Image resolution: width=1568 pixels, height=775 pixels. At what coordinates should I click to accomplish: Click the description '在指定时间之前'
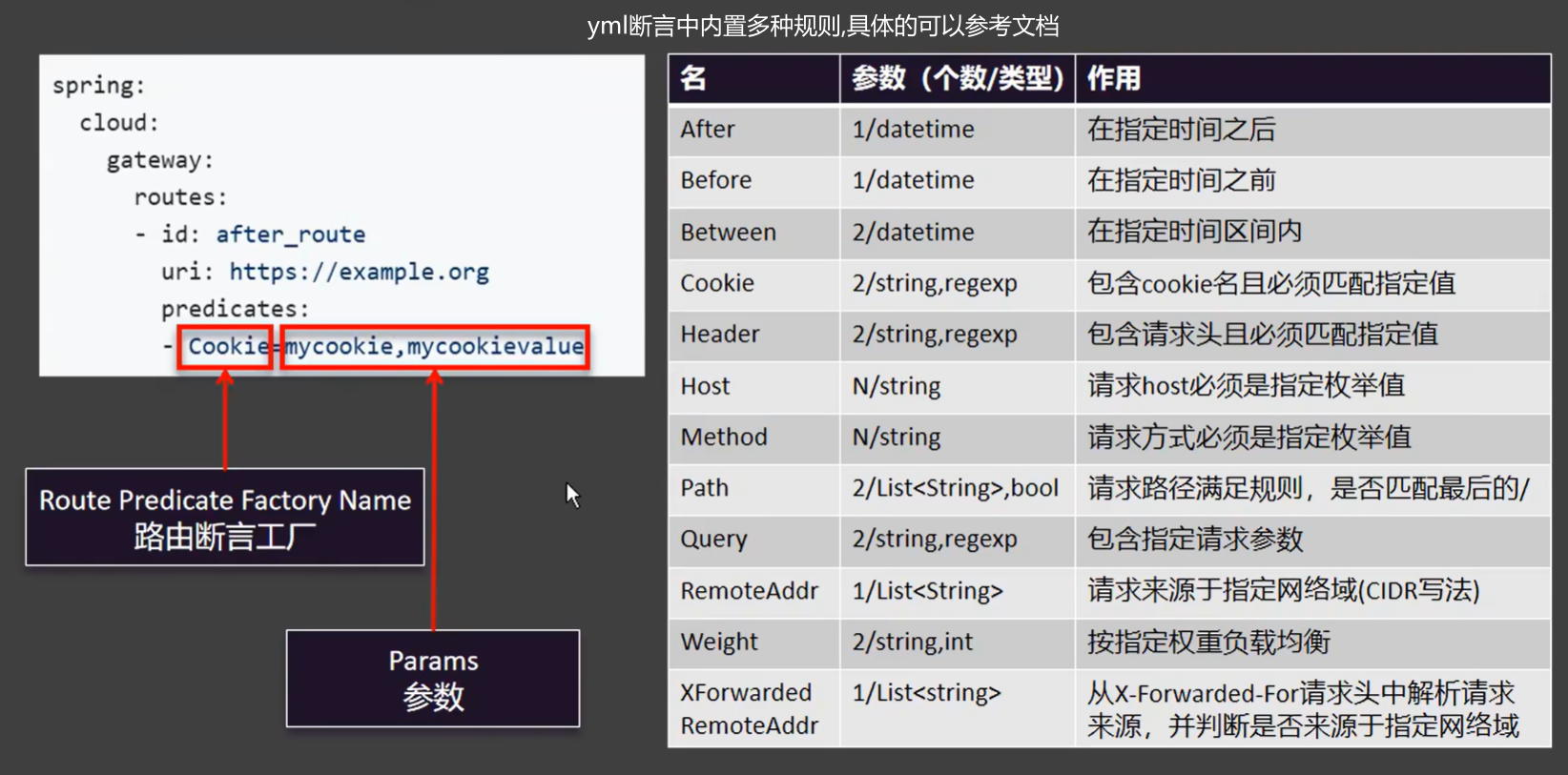click(1181, 181)
